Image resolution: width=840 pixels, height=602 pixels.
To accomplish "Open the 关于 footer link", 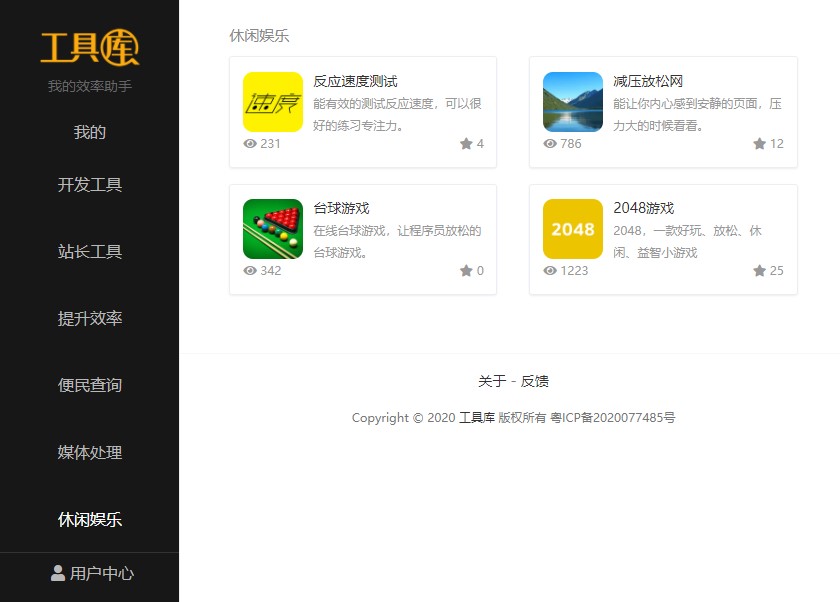I will (491, 381).
